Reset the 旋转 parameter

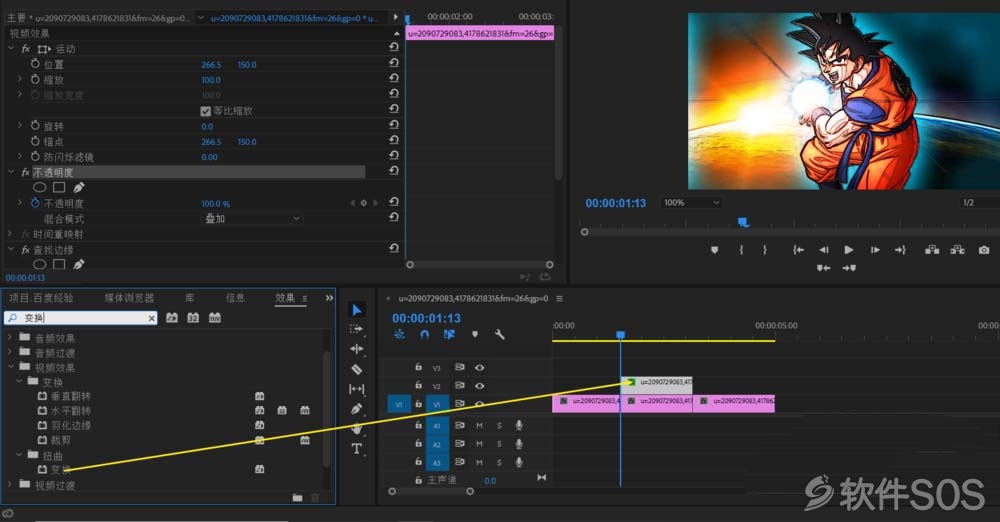pos(393,125)
